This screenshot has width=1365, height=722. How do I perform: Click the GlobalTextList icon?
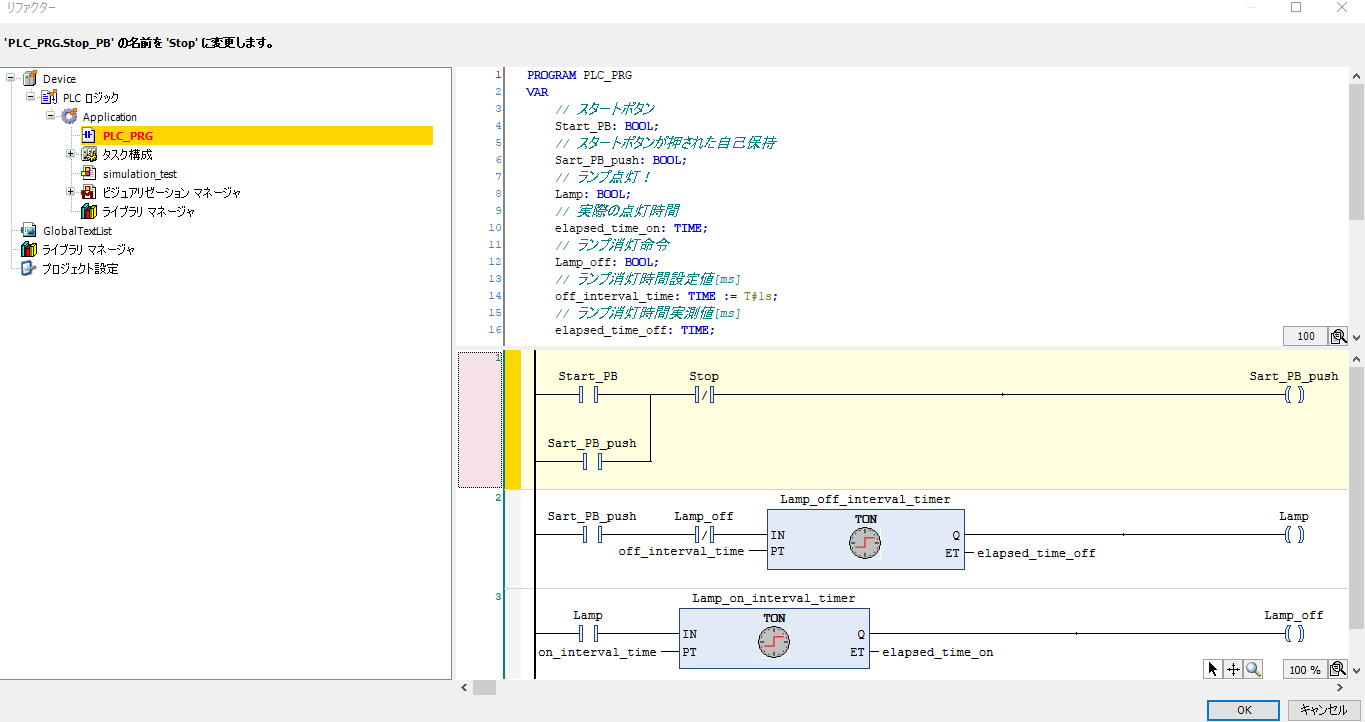pos(29,231)
